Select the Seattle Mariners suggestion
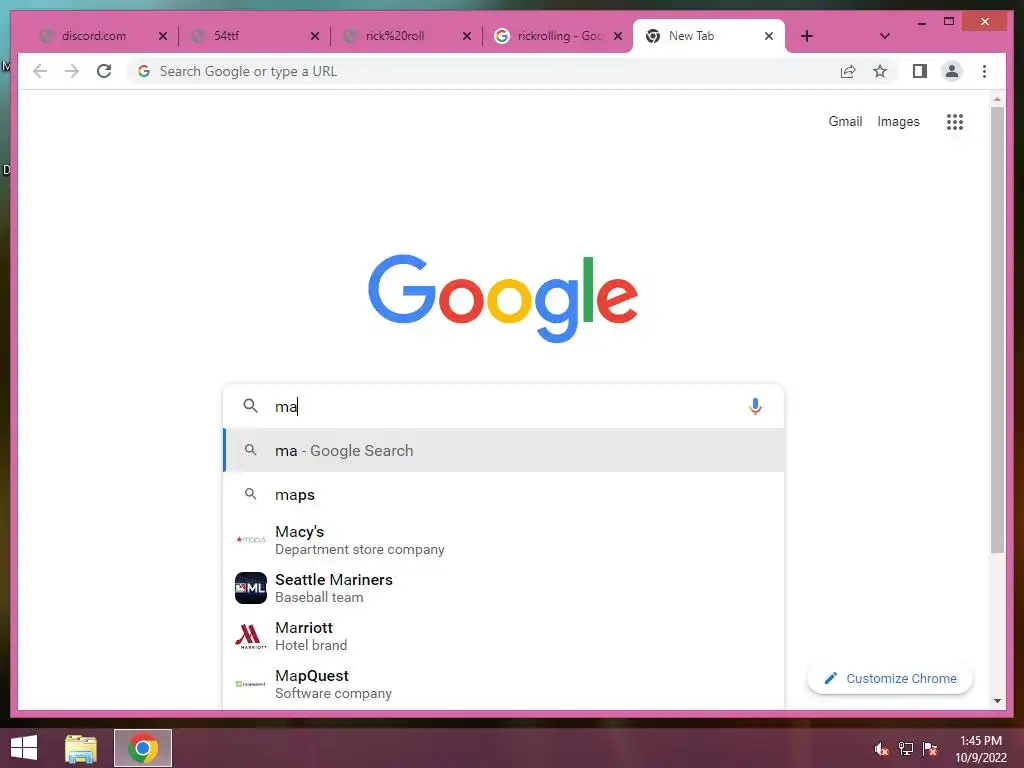 504,588
